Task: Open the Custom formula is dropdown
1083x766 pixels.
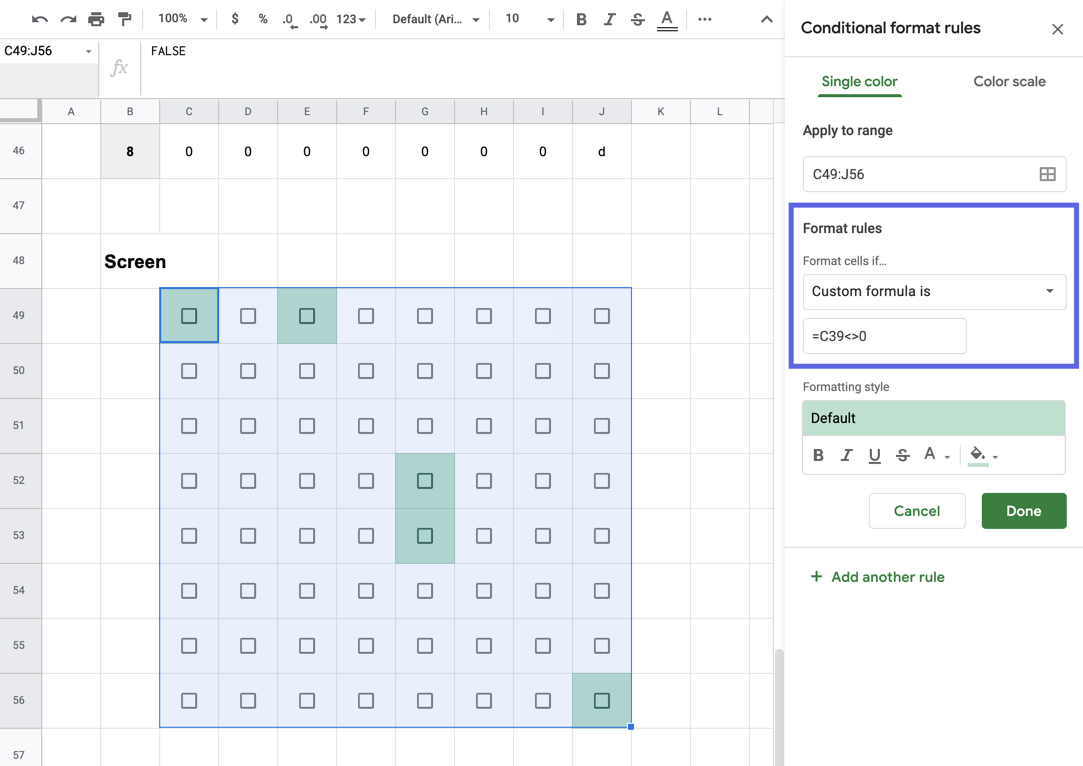Action: pos(934,291)
